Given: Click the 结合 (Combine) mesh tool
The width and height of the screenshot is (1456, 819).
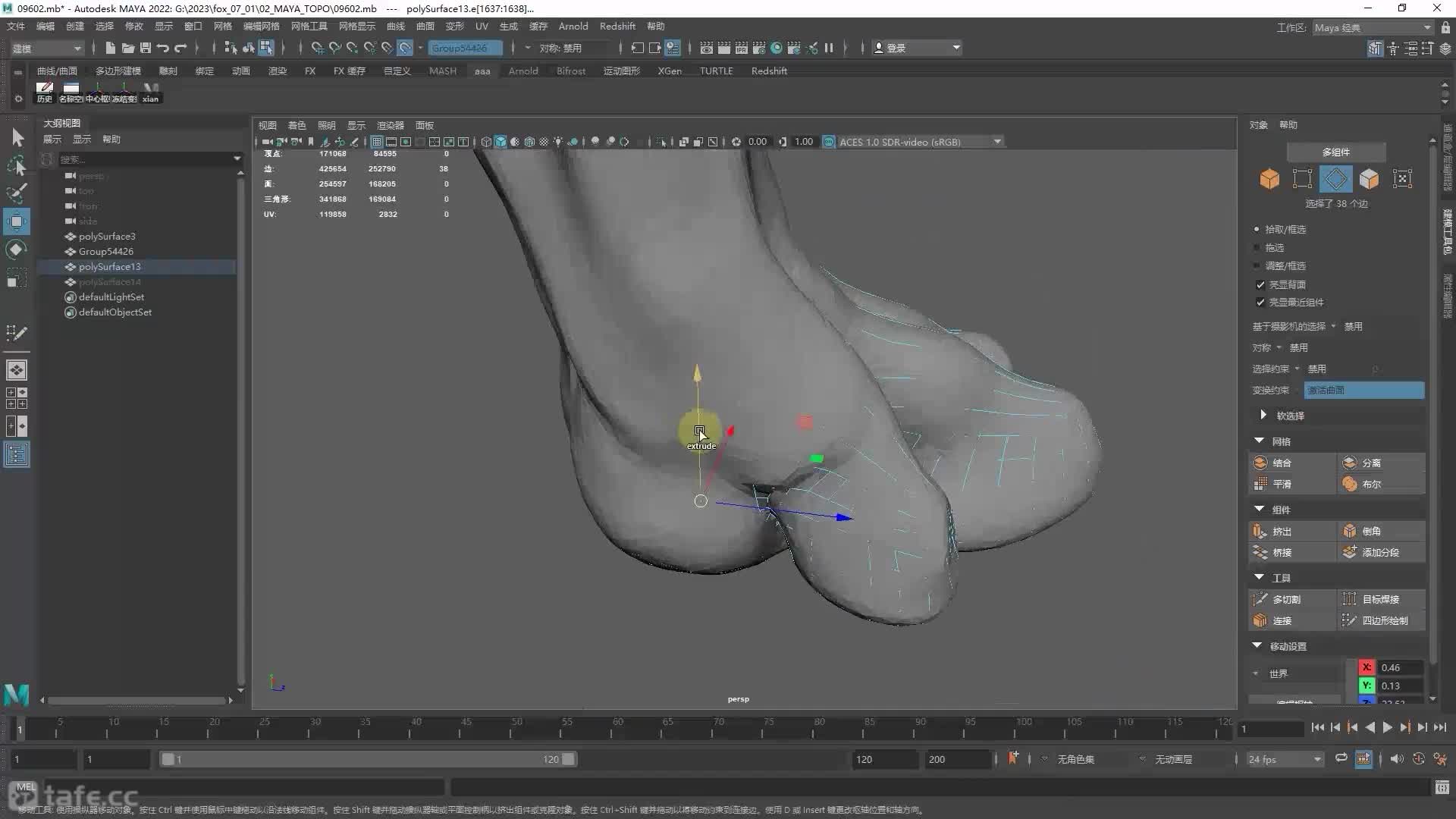Looking at the screenshot, I should click(x=1291, y=463).
